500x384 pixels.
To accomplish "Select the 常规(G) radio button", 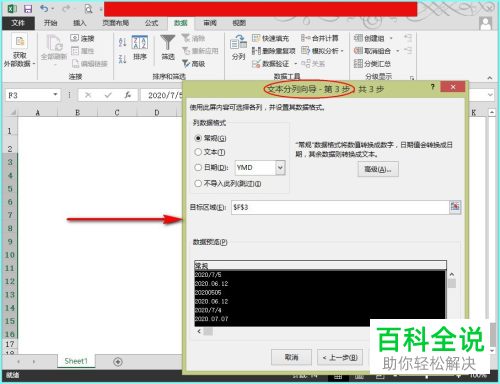I will point(198,138).
